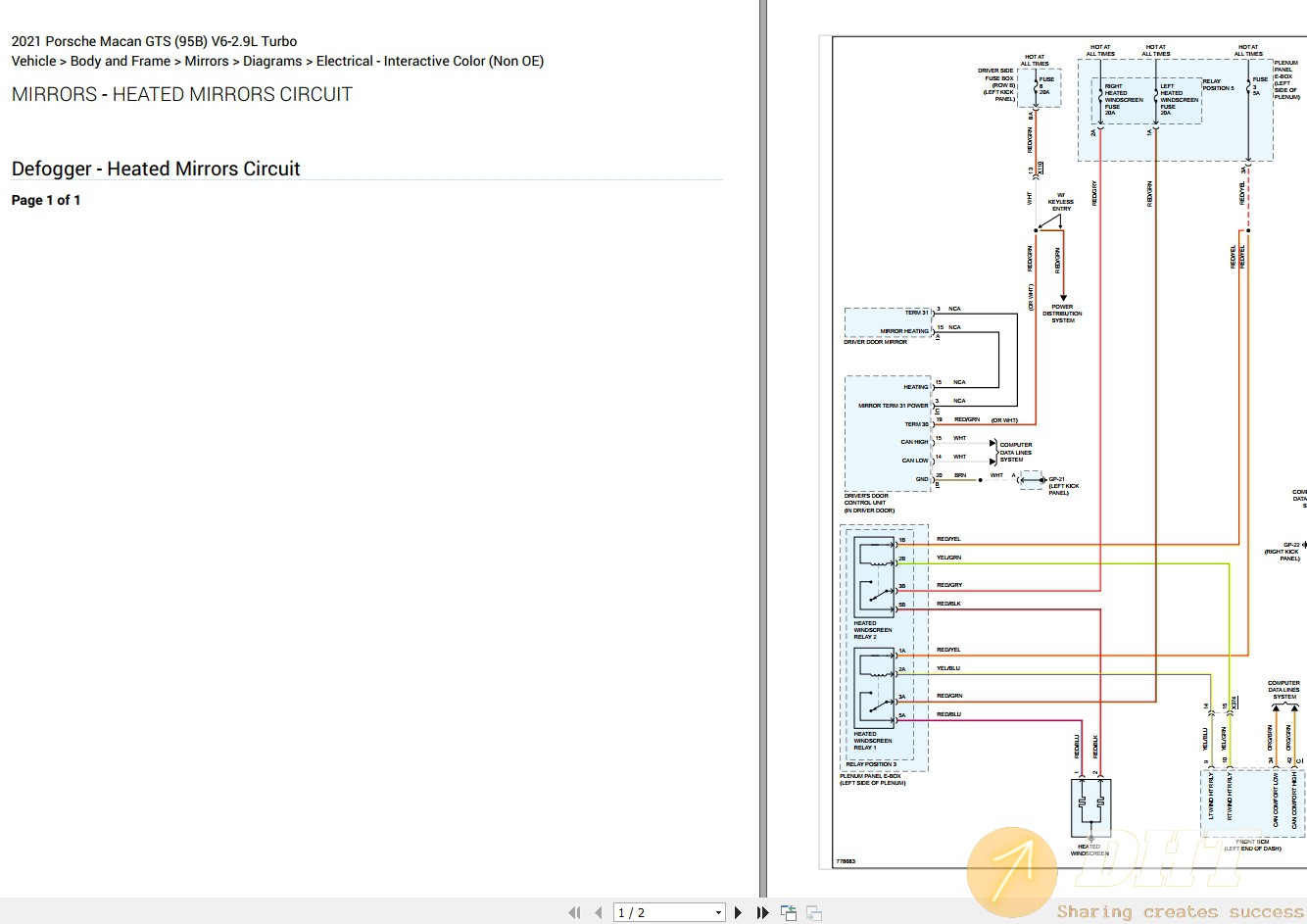
Task: Click the Page 1 of 1 text
Action: 46,200
